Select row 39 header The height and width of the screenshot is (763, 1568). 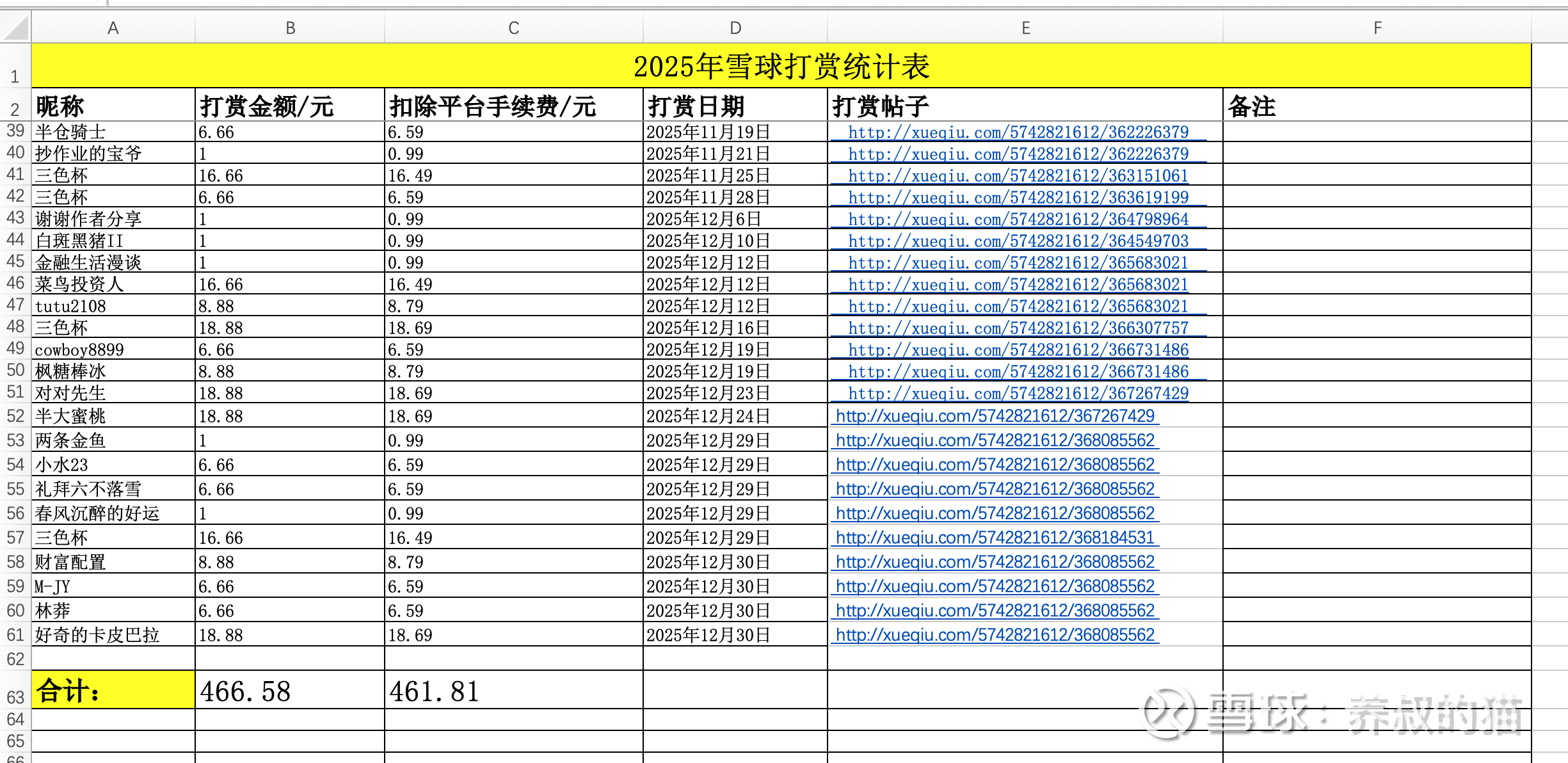click(15, 131)
